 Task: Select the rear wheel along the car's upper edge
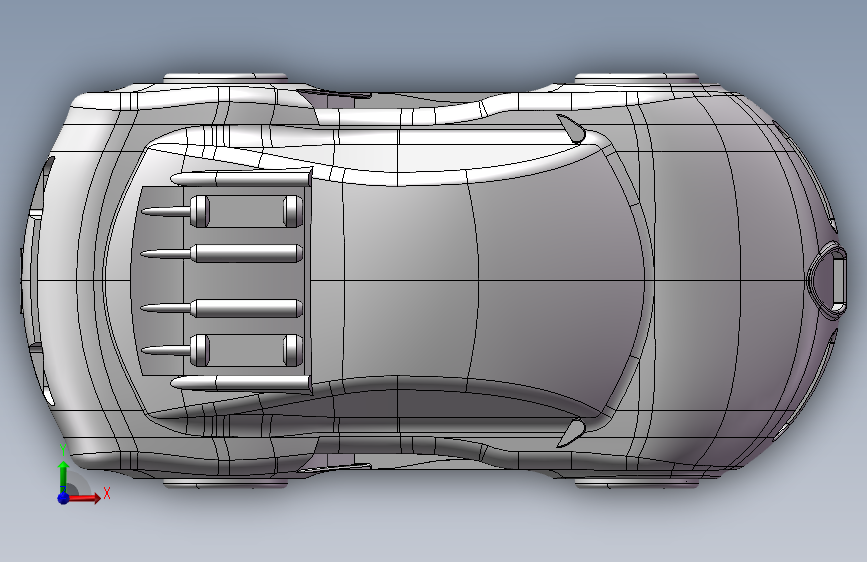[x=226, y=78]
